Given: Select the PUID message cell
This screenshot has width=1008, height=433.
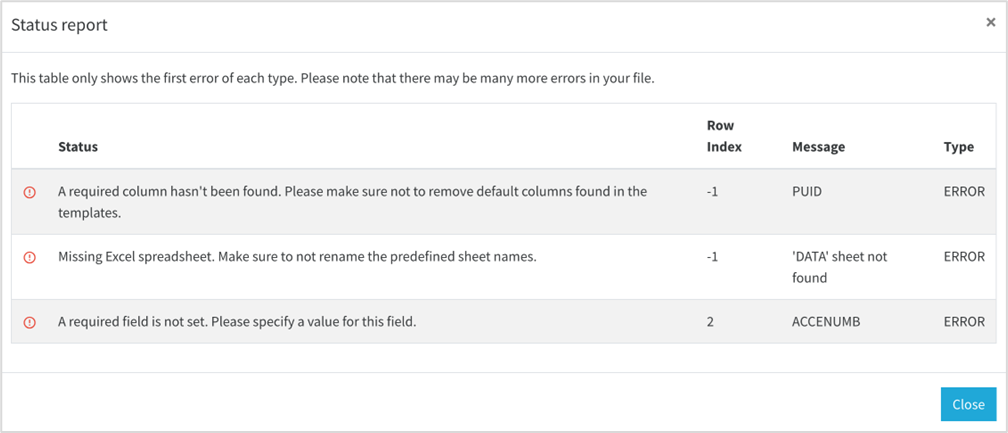Looking at the screenshot, I should coord(806,191).
